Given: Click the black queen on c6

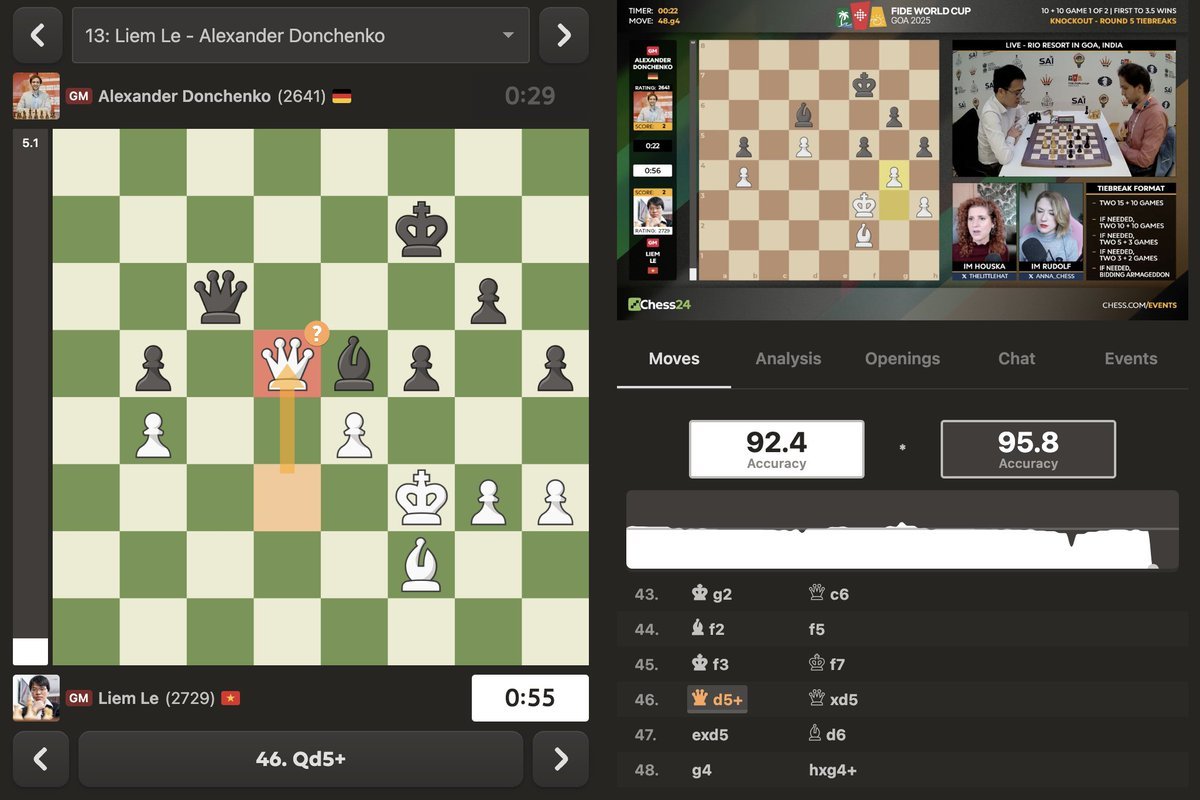Looking at the screenshot, I should click(220, 296).
